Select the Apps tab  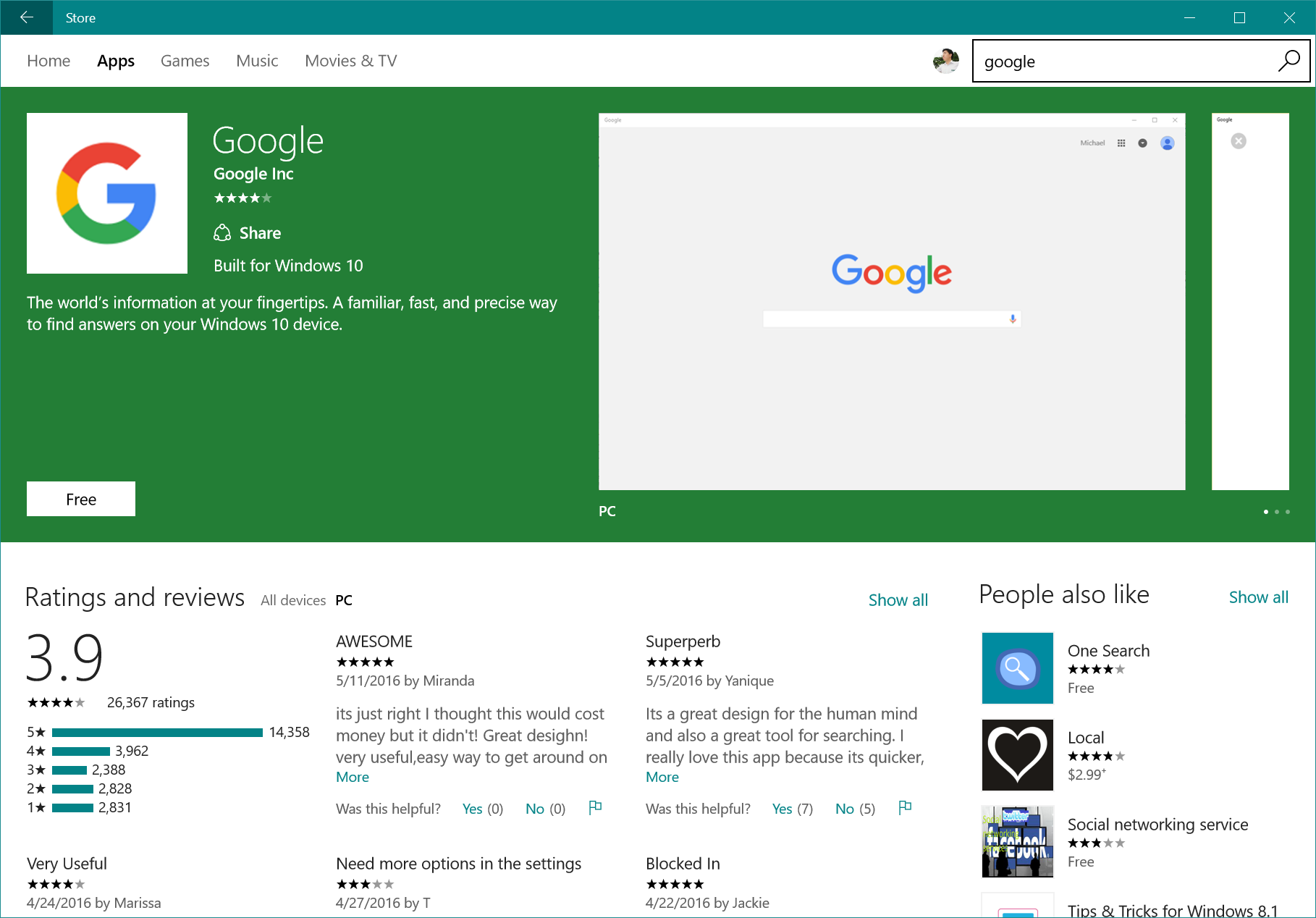(116, 61)
